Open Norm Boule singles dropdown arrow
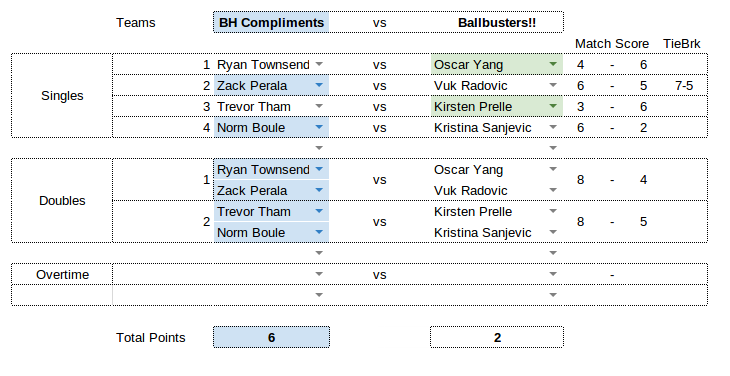The height and width of the screenshot is (376, 730). click(x=319, y=127)
